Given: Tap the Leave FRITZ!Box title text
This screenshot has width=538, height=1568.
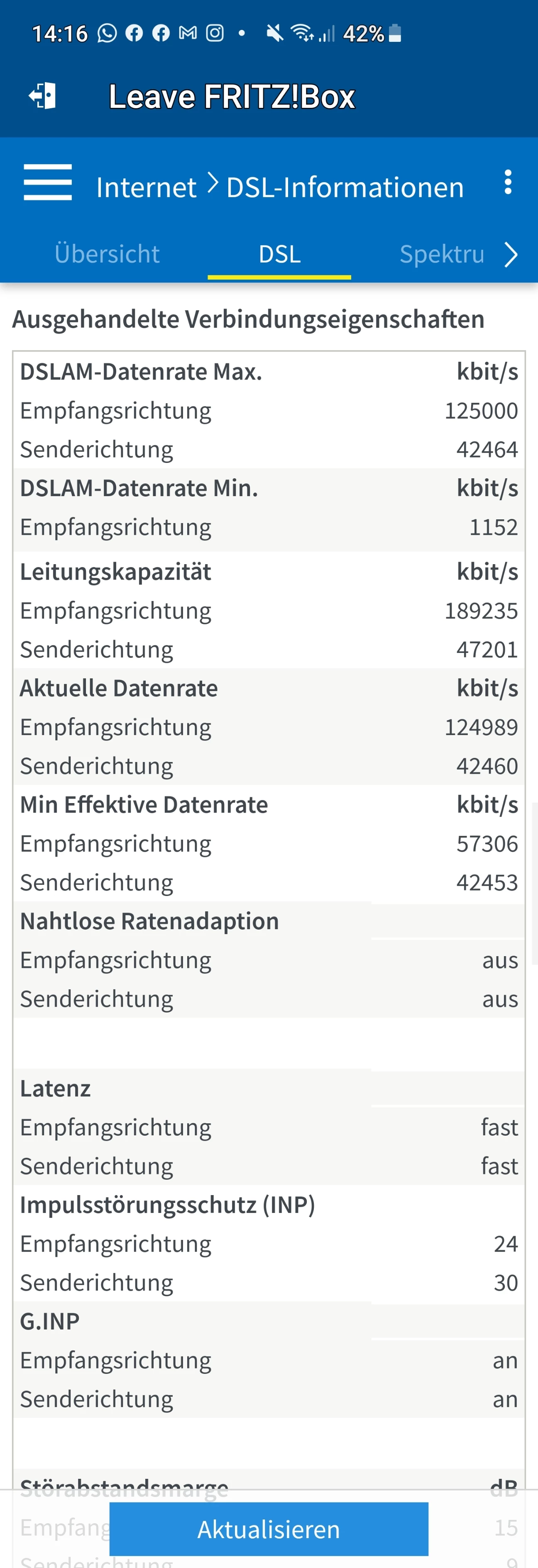Looking at the screenshot, I should pos(232,96).
